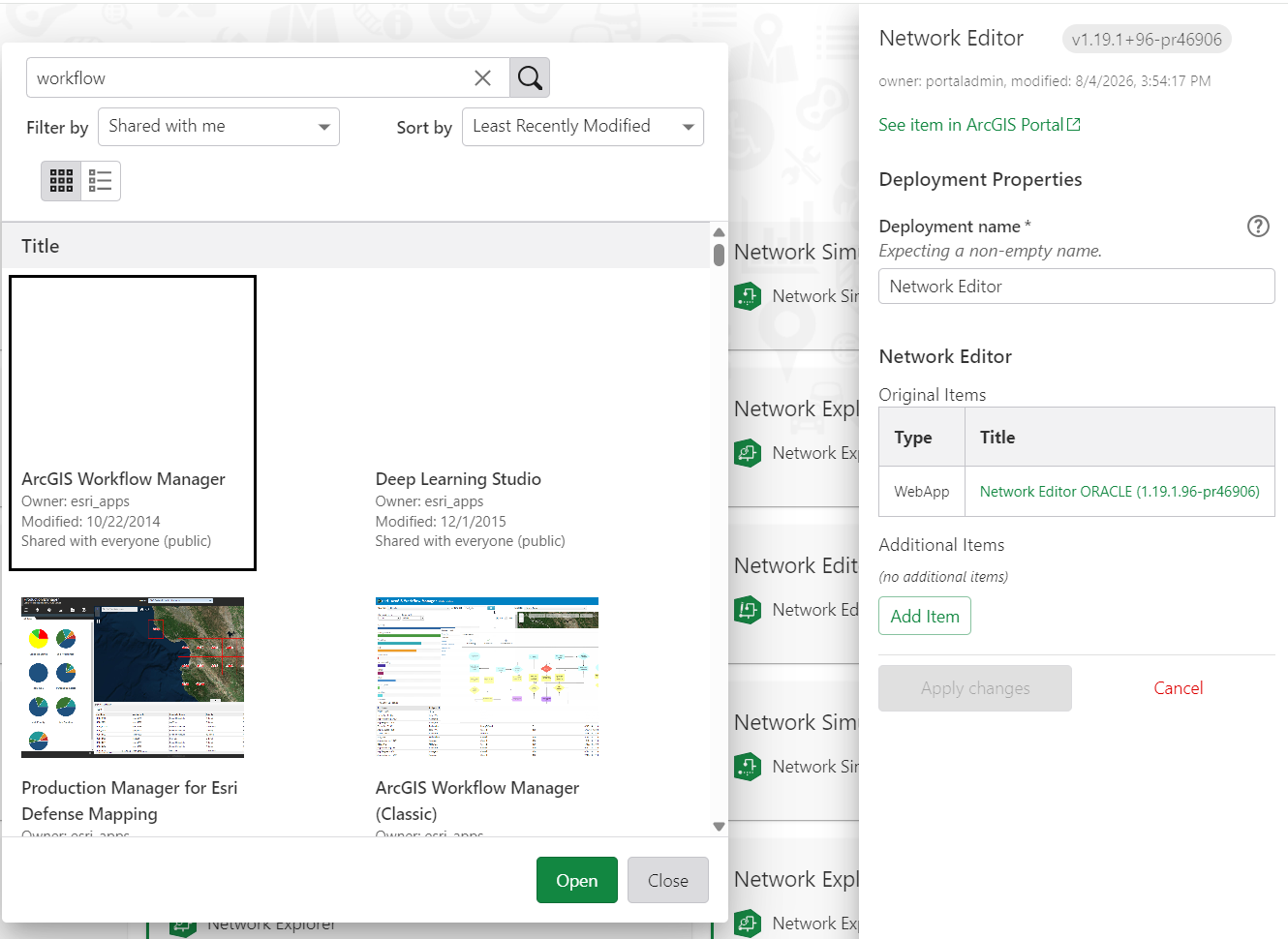
Task: Click the (no additional items) note
Action: point(943,577)
